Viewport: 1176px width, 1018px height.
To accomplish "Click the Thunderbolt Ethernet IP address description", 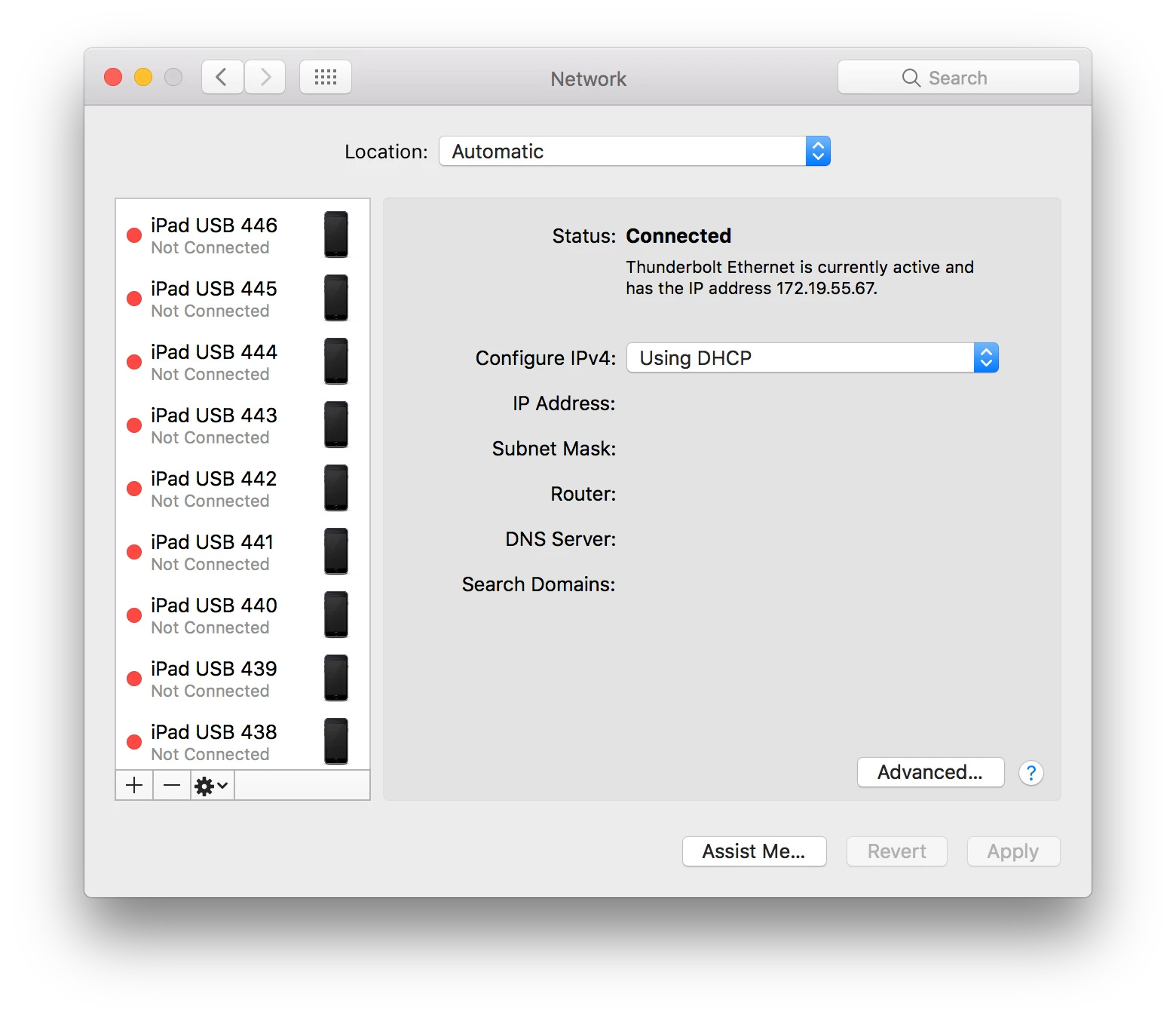I will click(800, 277).
